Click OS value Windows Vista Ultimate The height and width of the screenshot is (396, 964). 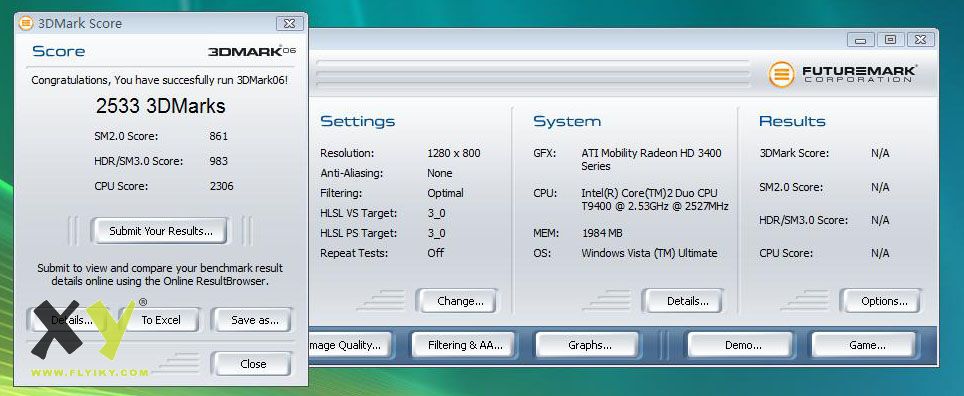click(649, 253)
